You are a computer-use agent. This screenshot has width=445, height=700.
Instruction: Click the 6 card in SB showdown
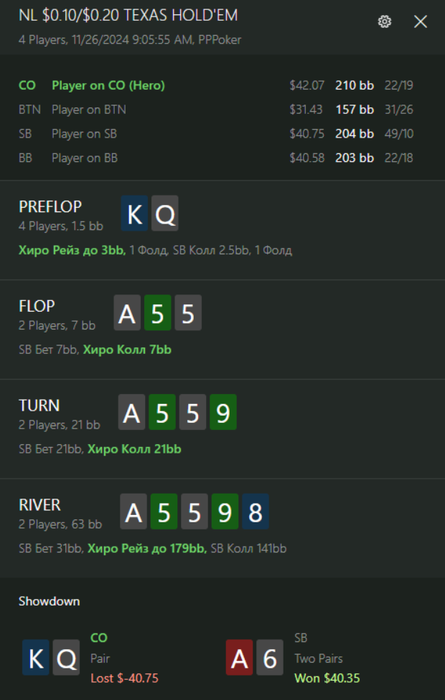click(x=270, y=658)
